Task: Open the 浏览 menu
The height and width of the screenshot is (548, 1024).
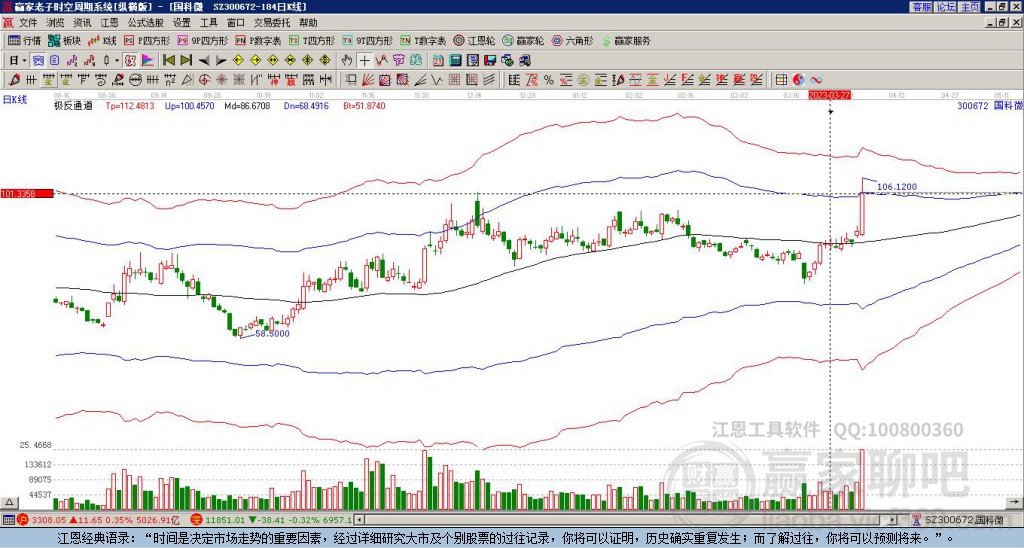Action: coord(56,23)
